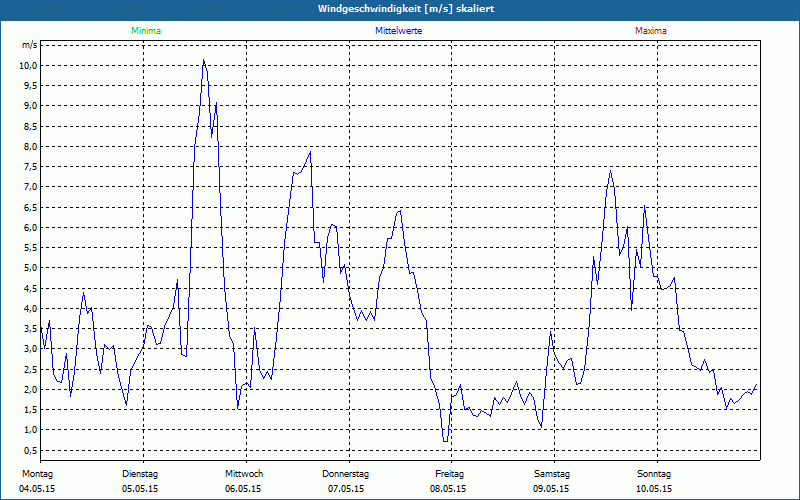Click the 2,0 y-axis value
The height and width of the screenshot is (500, 800).
pyautogui.click(x=31, y=389)
